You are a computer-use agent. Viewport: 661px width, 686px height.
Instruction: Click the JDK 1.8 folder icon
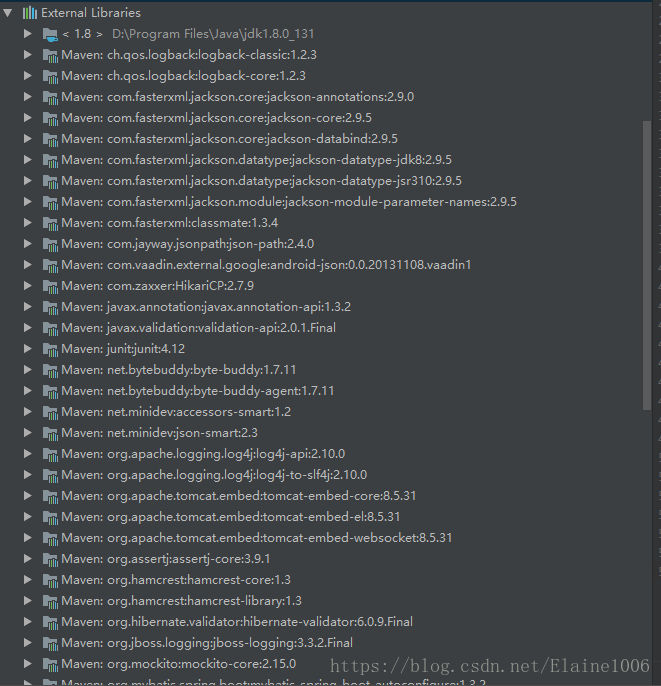click(x=50, y=34)
